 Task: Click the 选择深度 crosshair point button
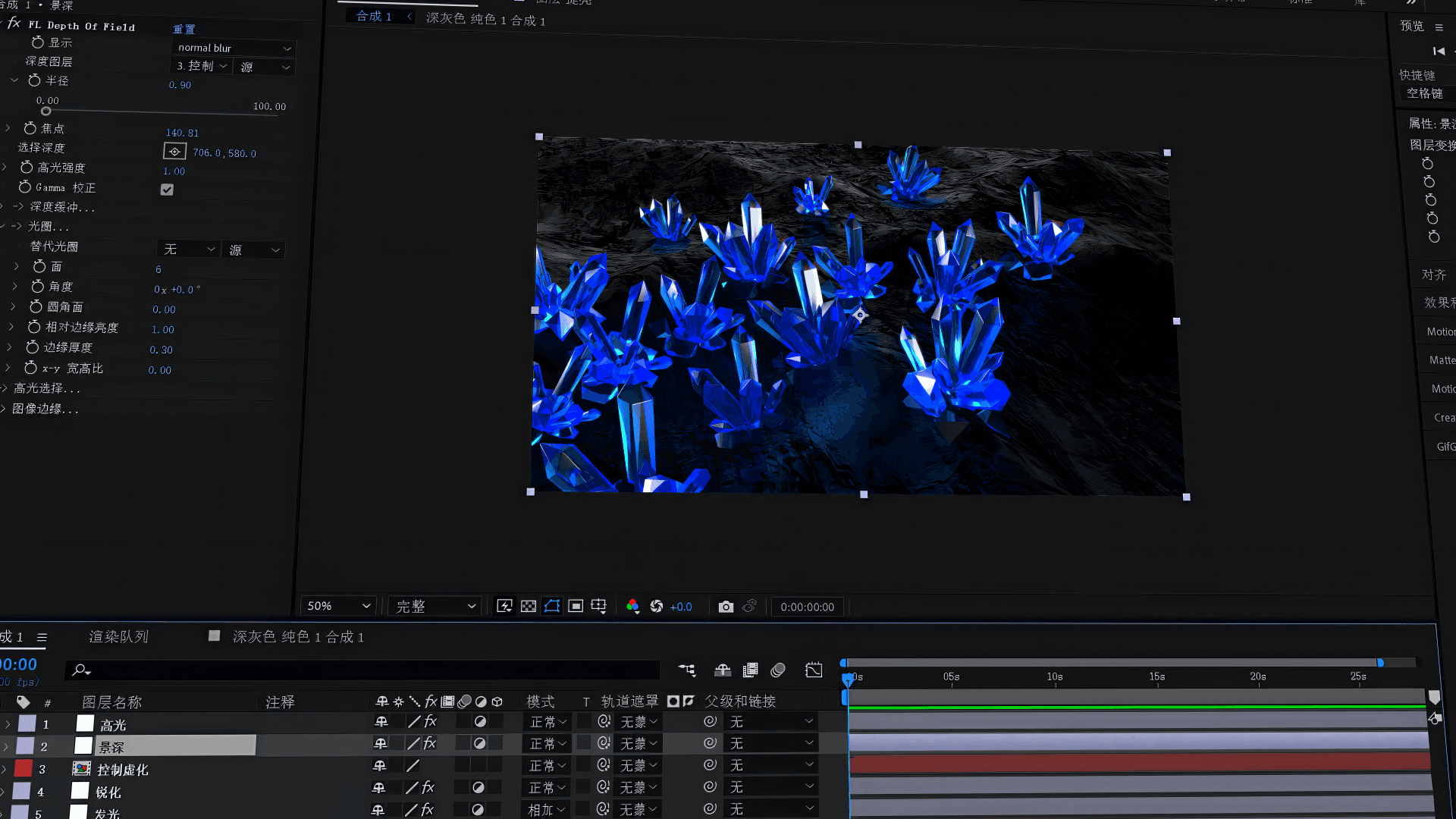174,152
